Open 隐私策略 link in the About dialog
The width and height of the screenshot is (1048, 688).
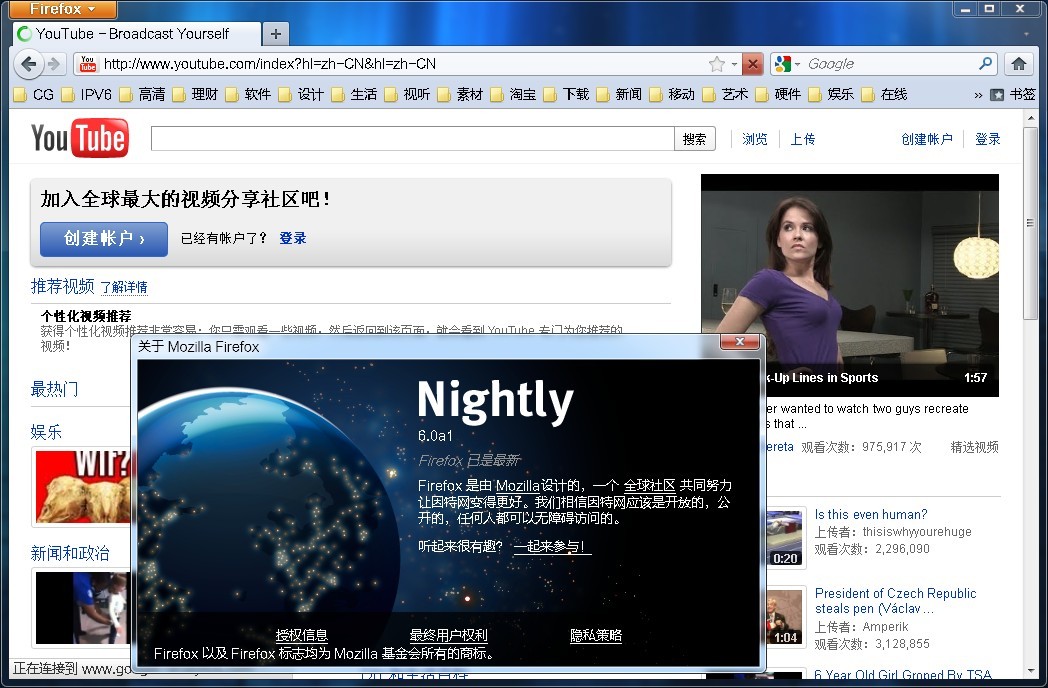pos(596,635)
